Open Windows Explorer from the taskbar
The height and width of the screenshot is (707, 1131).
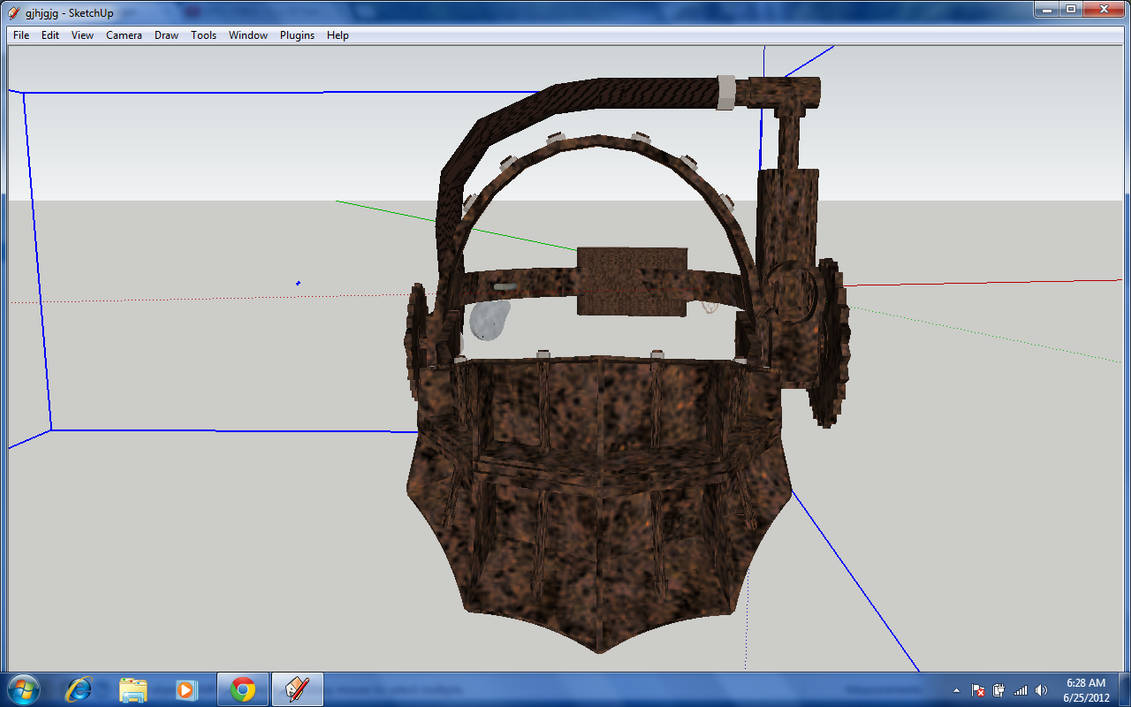tap(132, 689)
